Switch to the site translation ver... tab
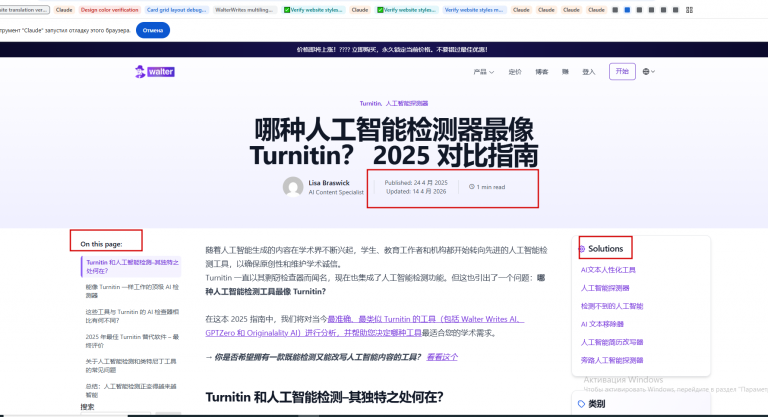768x417 pixels. 24,10
